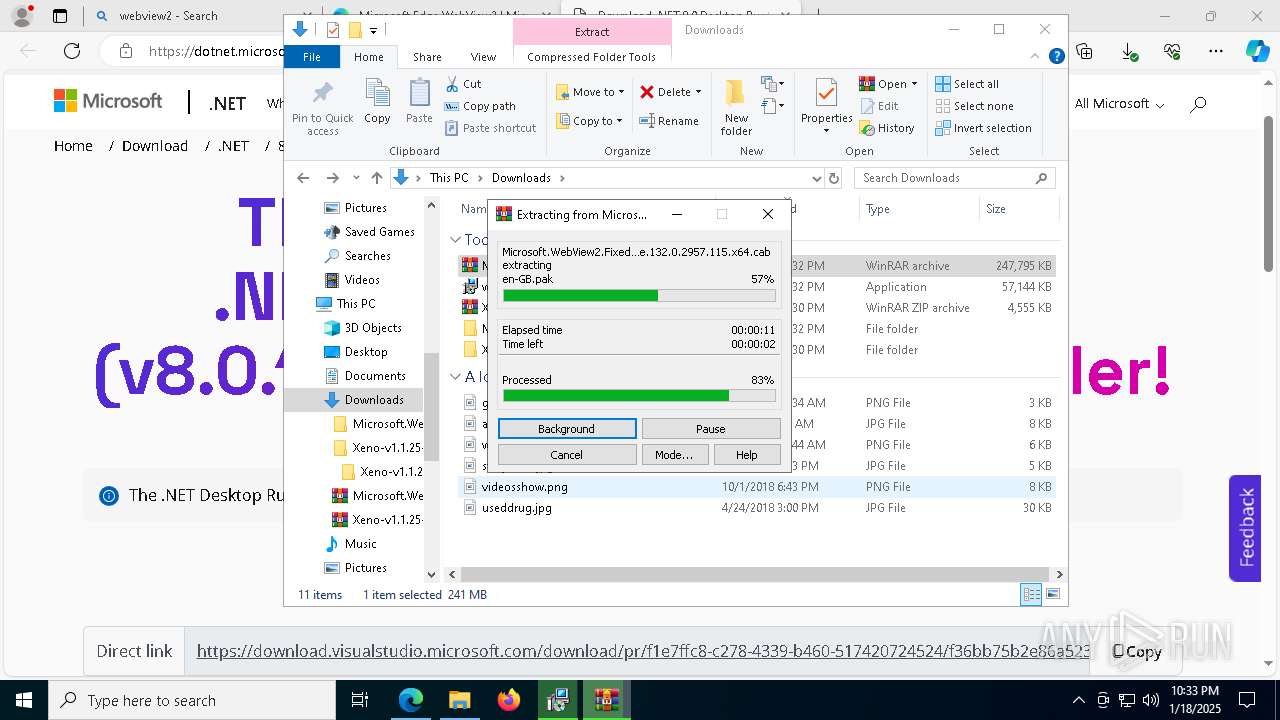Screen dimensions: 1280x720
Task: Click the Up directory arrow in Explorer
Action: (376, 178)
